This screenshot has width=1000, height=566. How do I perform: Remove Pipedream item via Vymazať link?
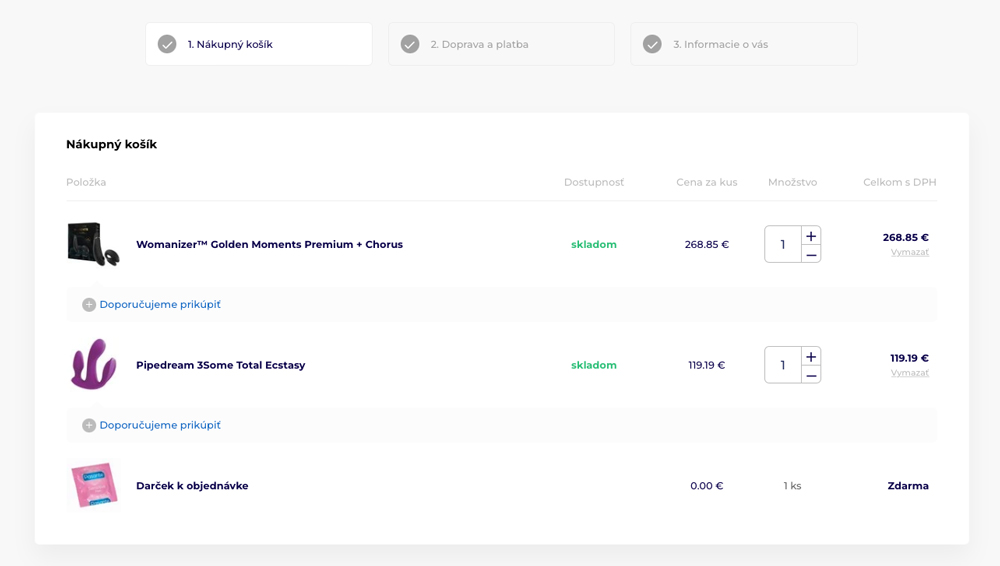(910, 373)
